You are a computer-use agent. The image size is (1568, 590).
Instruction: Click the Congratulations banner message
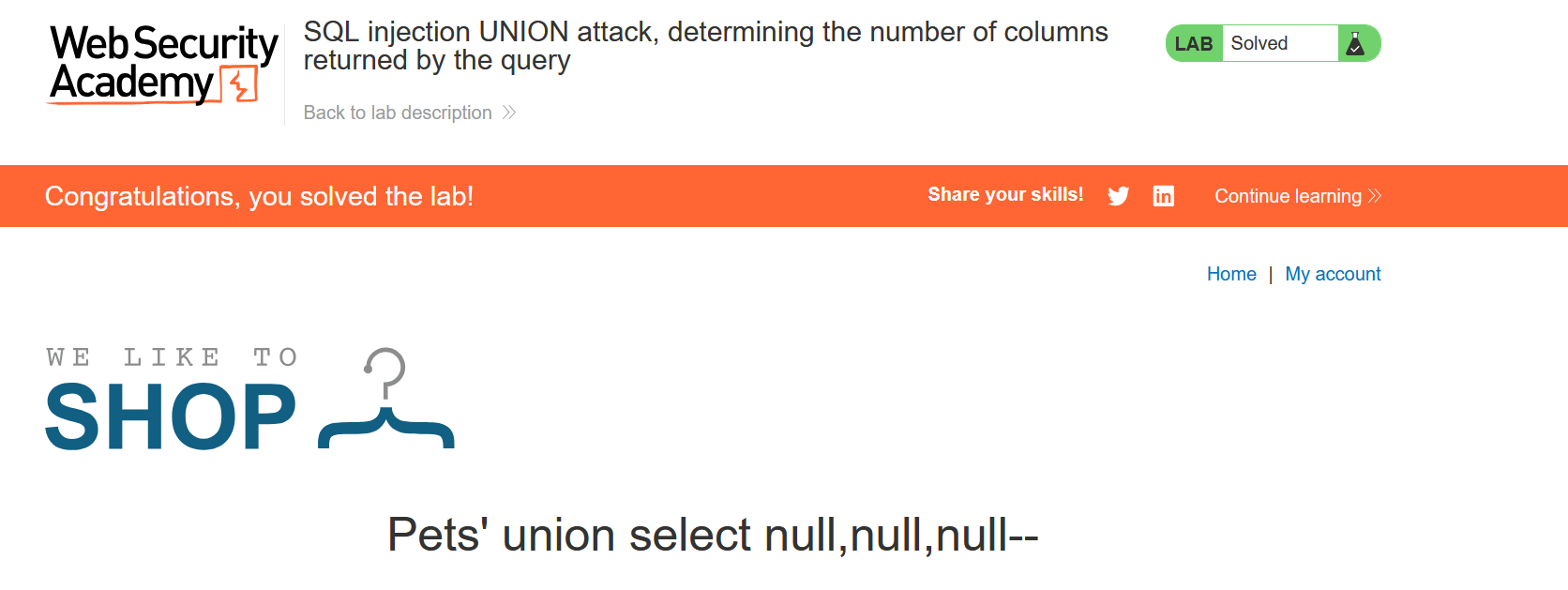(259, 196)
